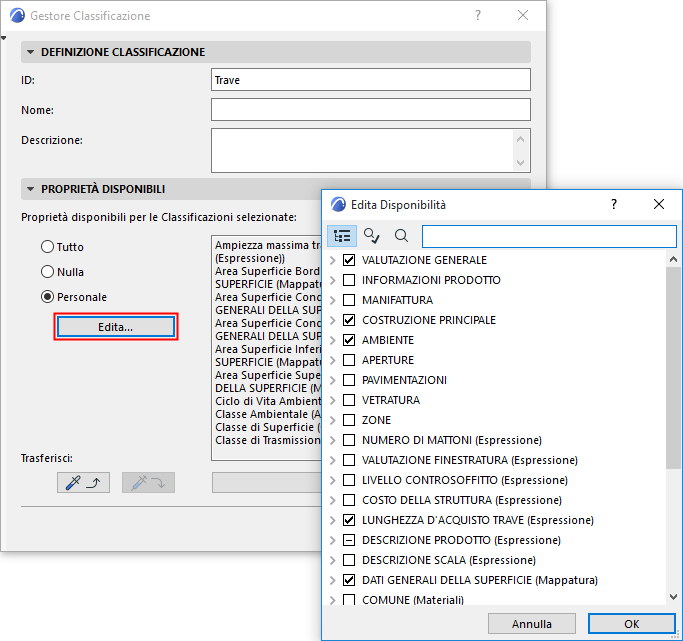The image size is (683, 641).
Task: Select the Personale radio button
Action: [47, 297]
